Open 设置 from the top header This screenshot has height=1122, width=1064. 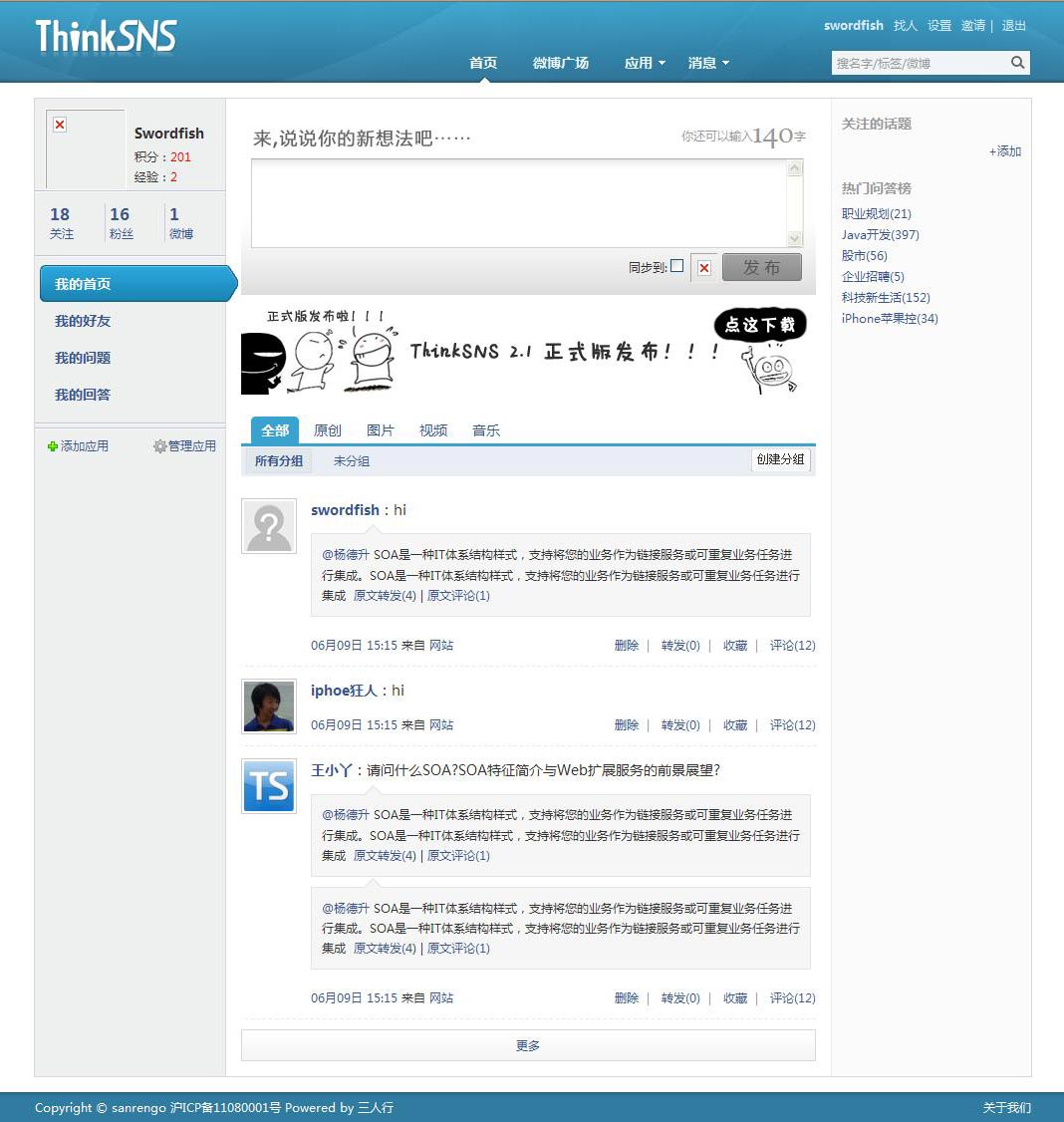coord(939,26)
